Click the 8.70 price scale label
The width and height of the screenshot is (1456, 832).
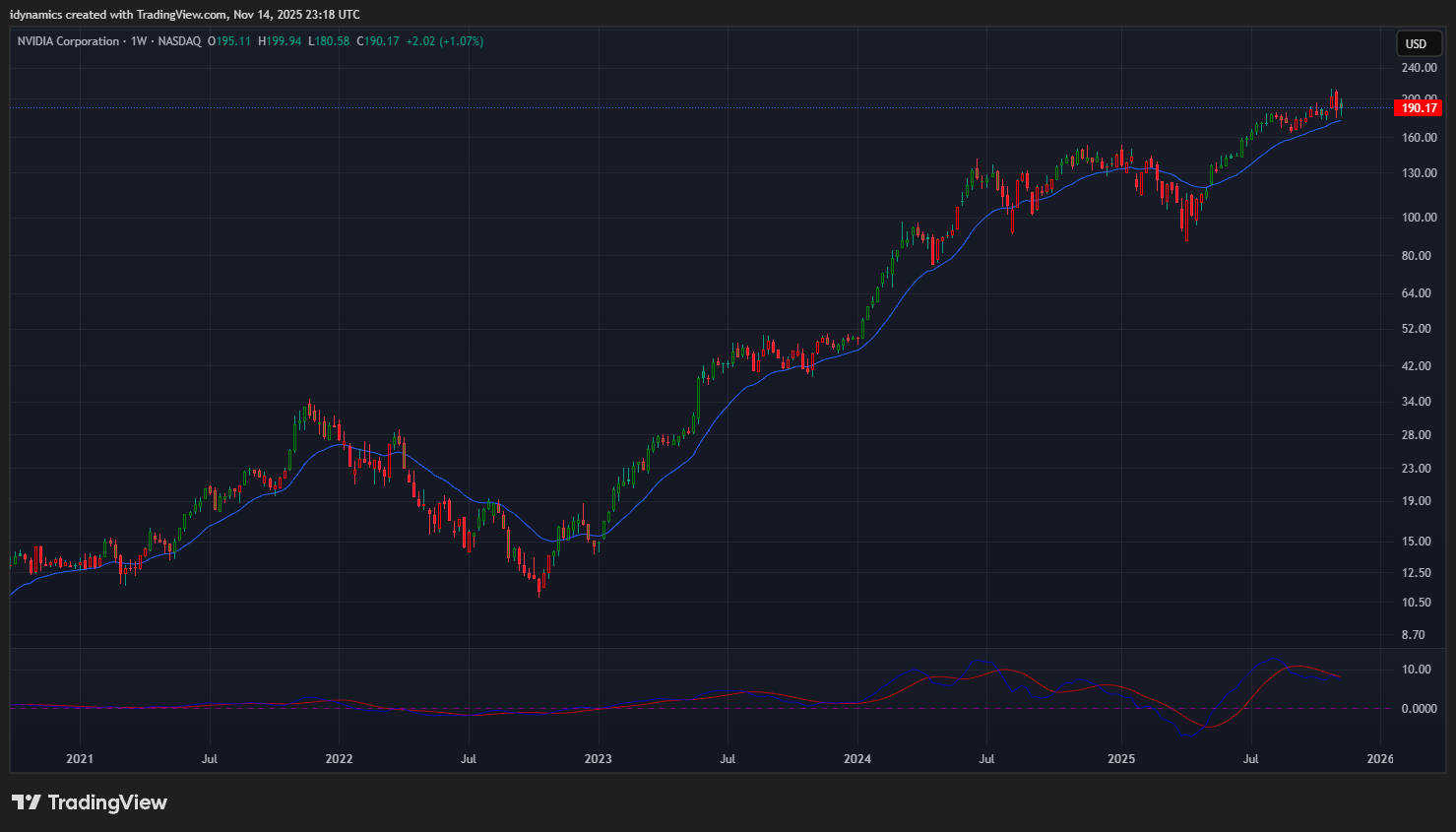(1413, 635)
